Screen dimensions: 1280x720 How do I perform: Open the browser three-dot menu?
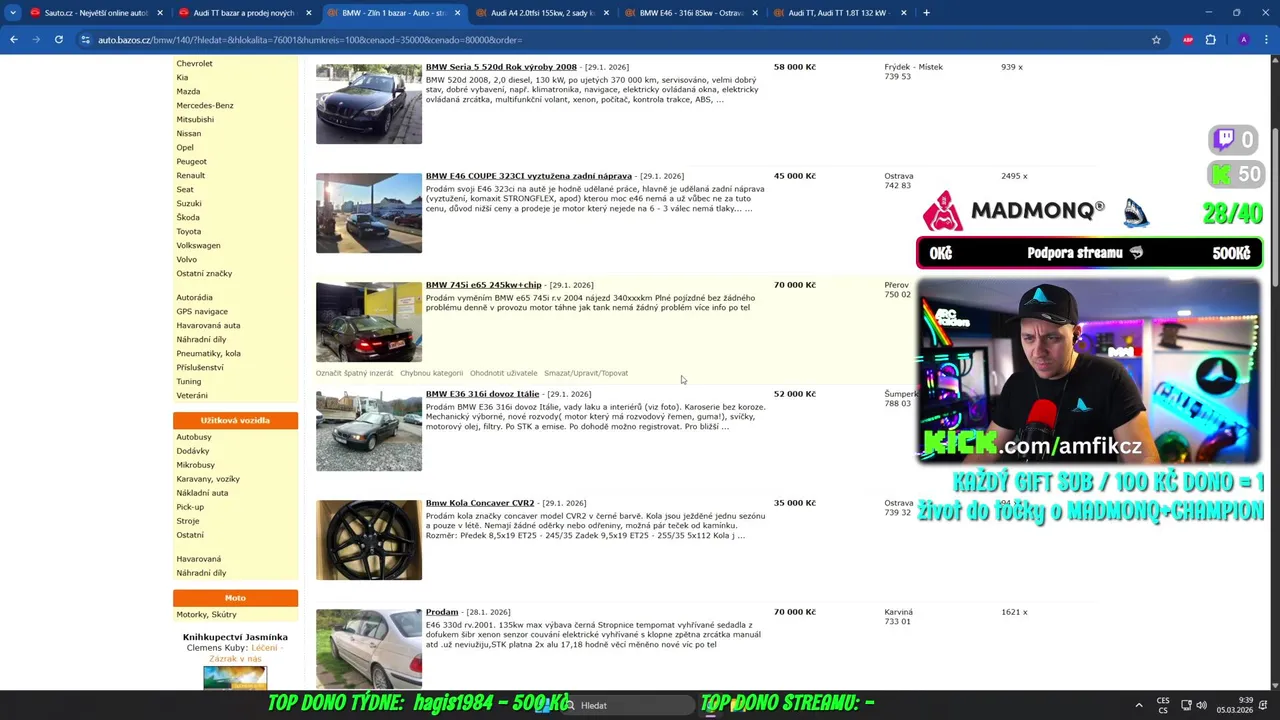(x=1266, y=40)
